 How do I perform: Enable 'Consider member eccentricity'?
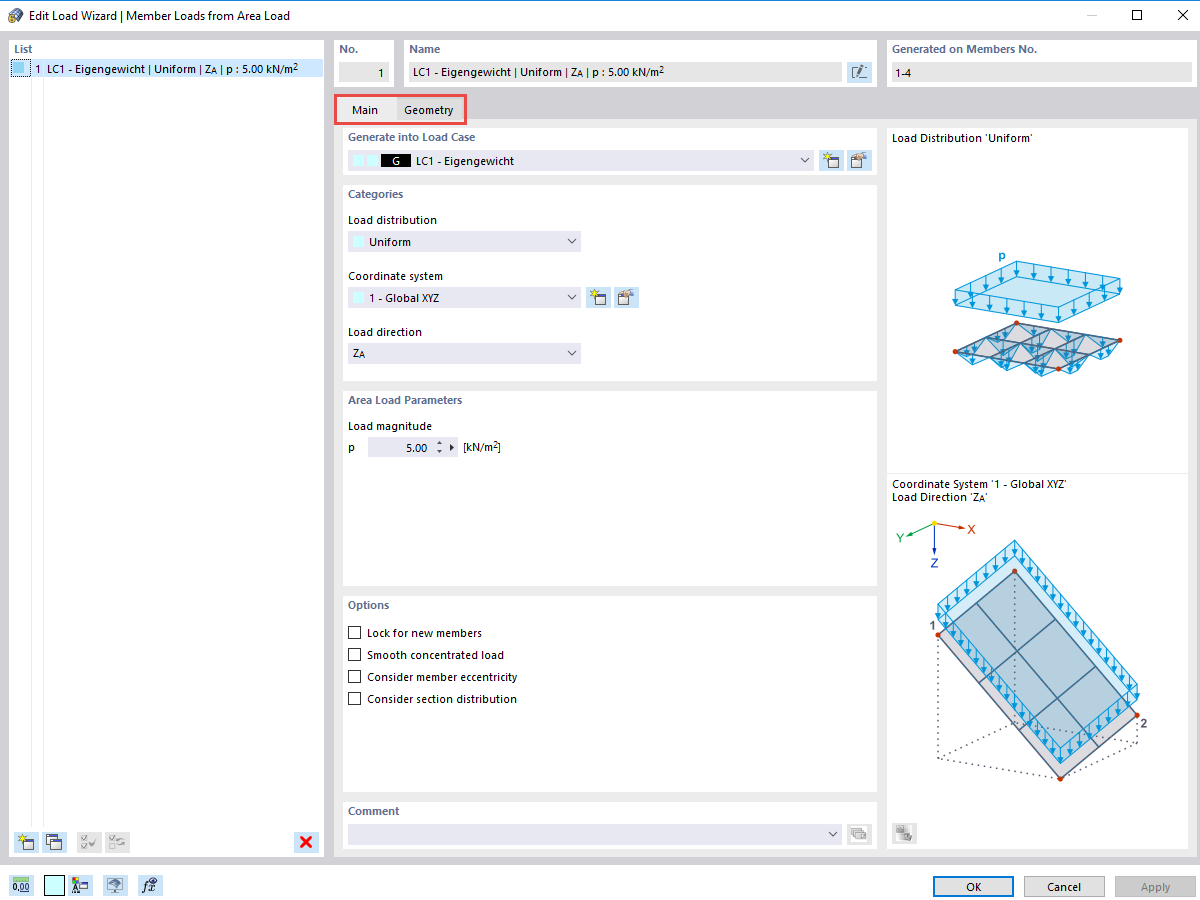click(354, 676)
